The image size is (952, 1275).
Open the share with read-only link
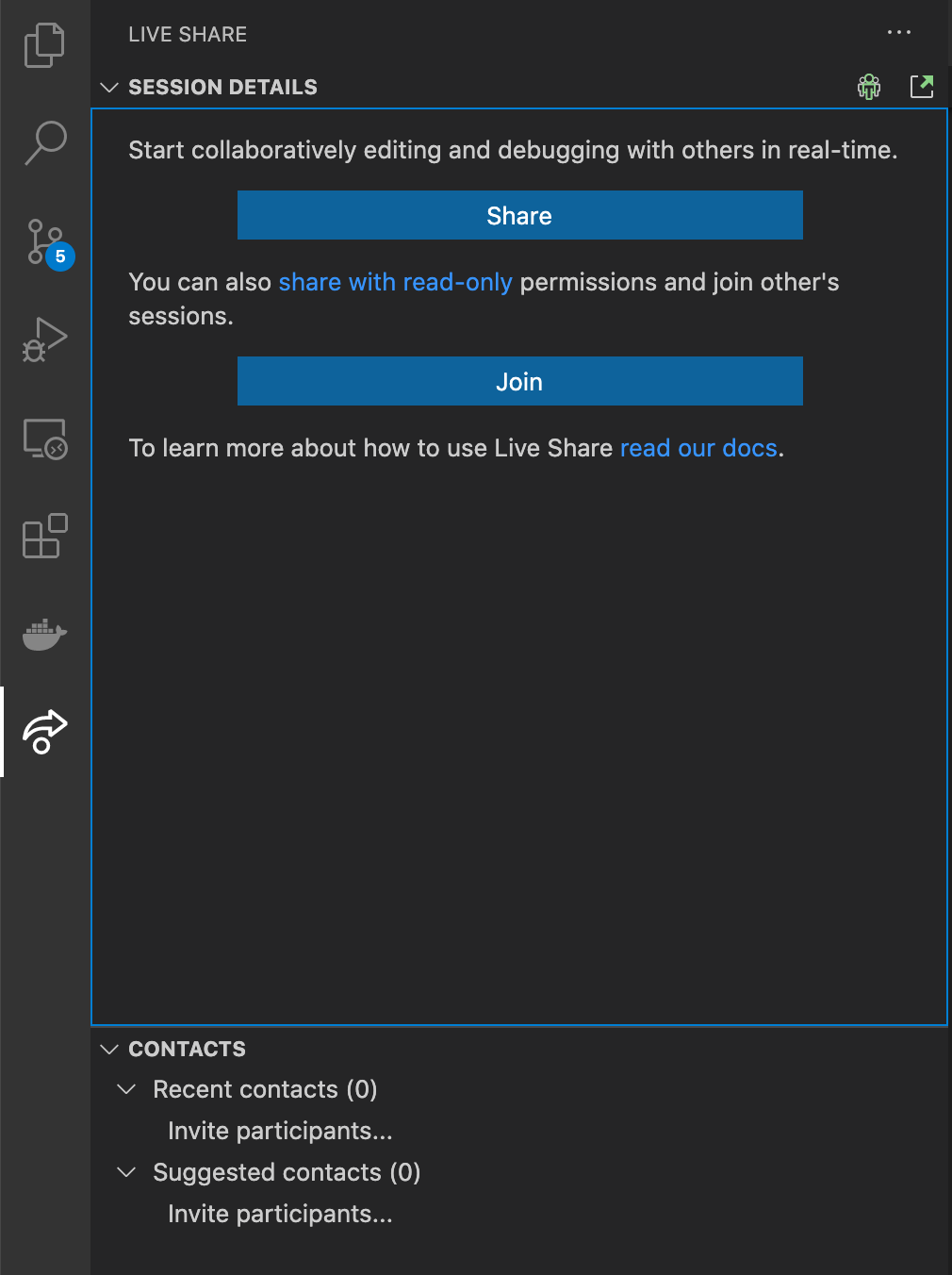click(395, 282)
